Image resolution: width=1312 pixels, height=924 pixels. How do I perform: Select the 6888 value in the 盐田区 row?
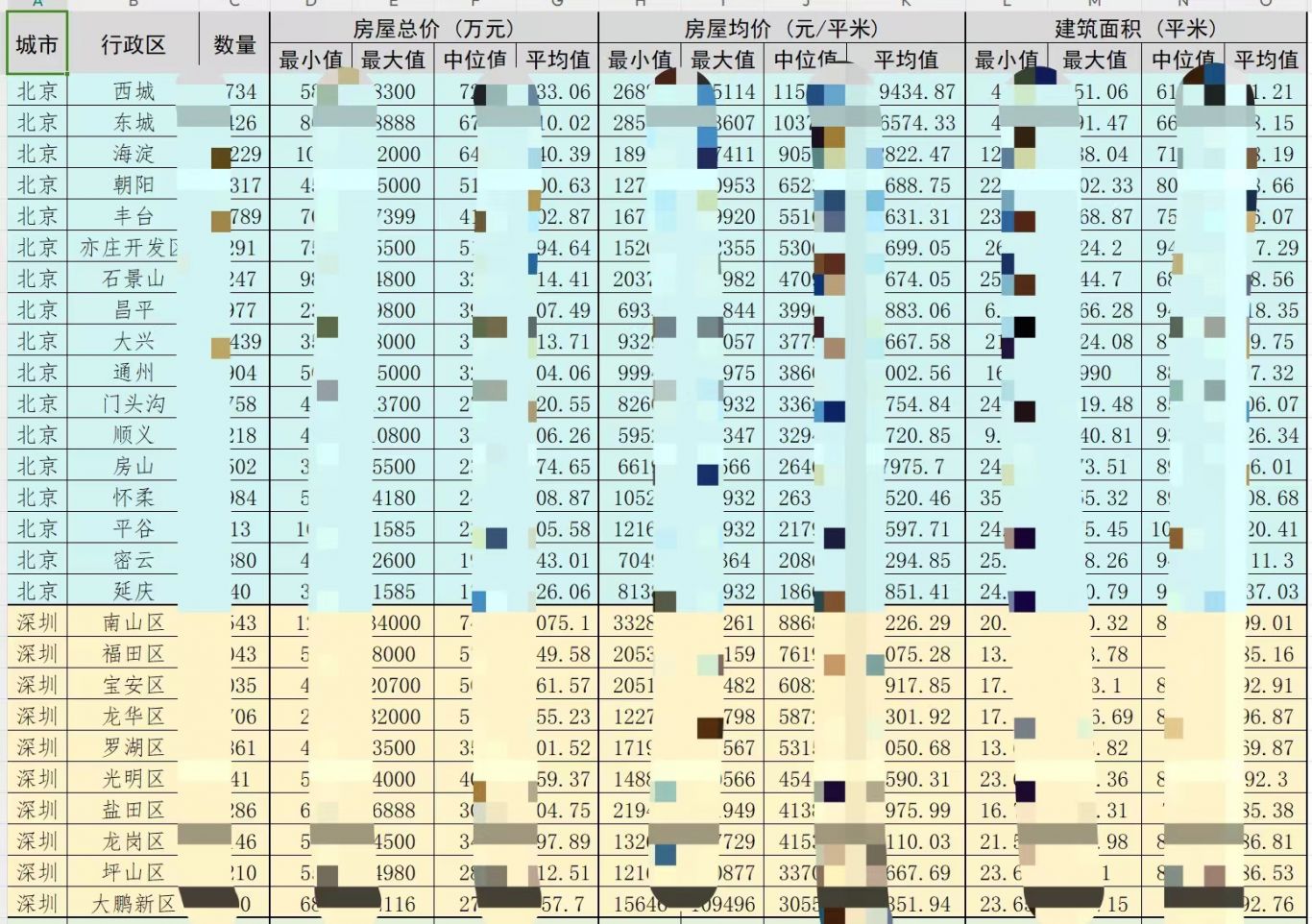(393, 810)
